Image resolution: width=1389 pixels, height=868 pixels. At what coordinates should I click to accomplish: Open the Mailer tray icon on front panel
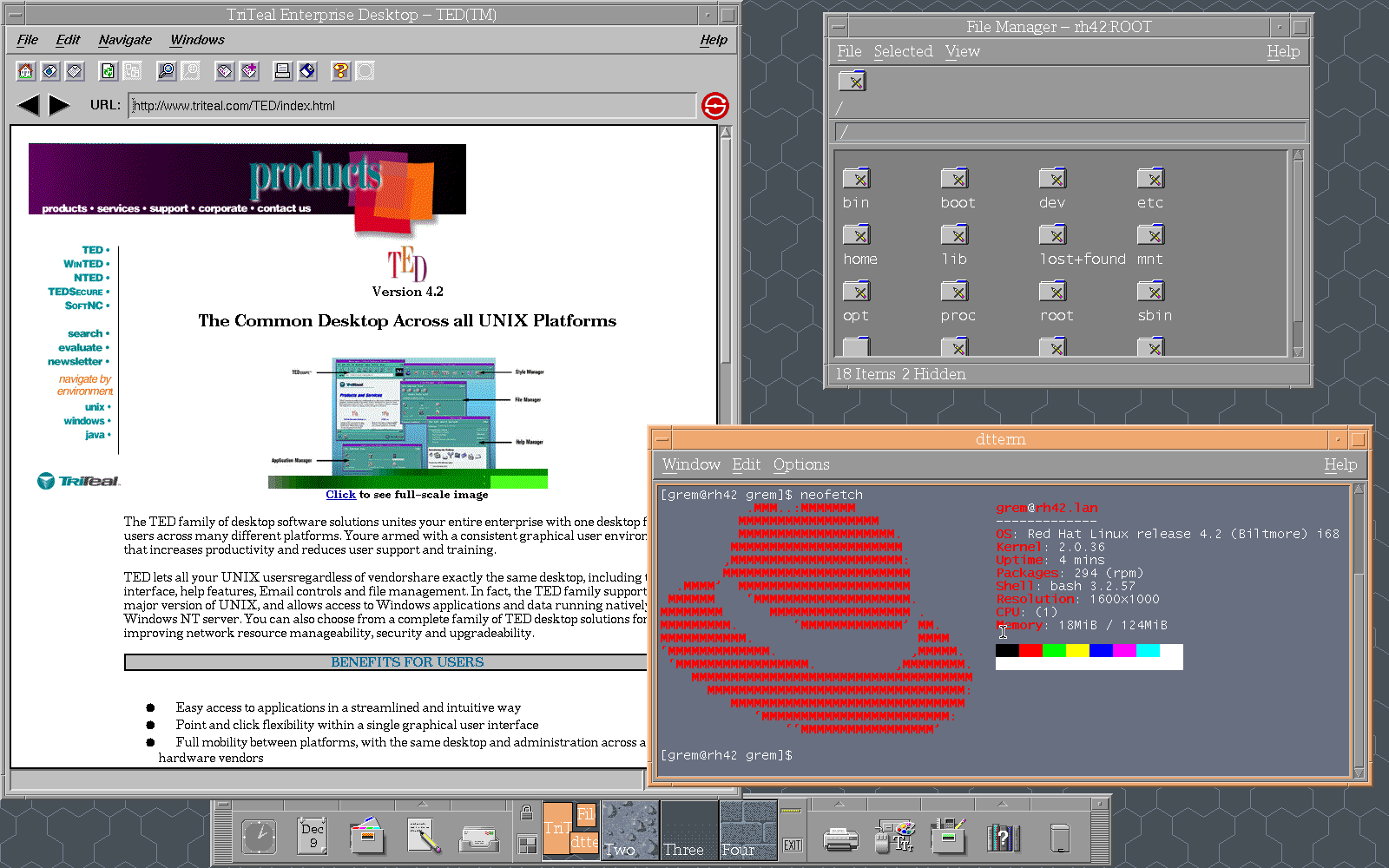click(478, 839)
